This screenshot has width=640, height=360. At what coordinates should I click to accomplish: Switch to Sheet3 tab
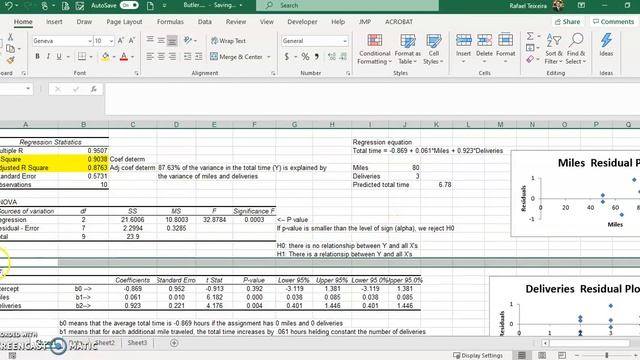pyautogui.click(x=137, y=342)
